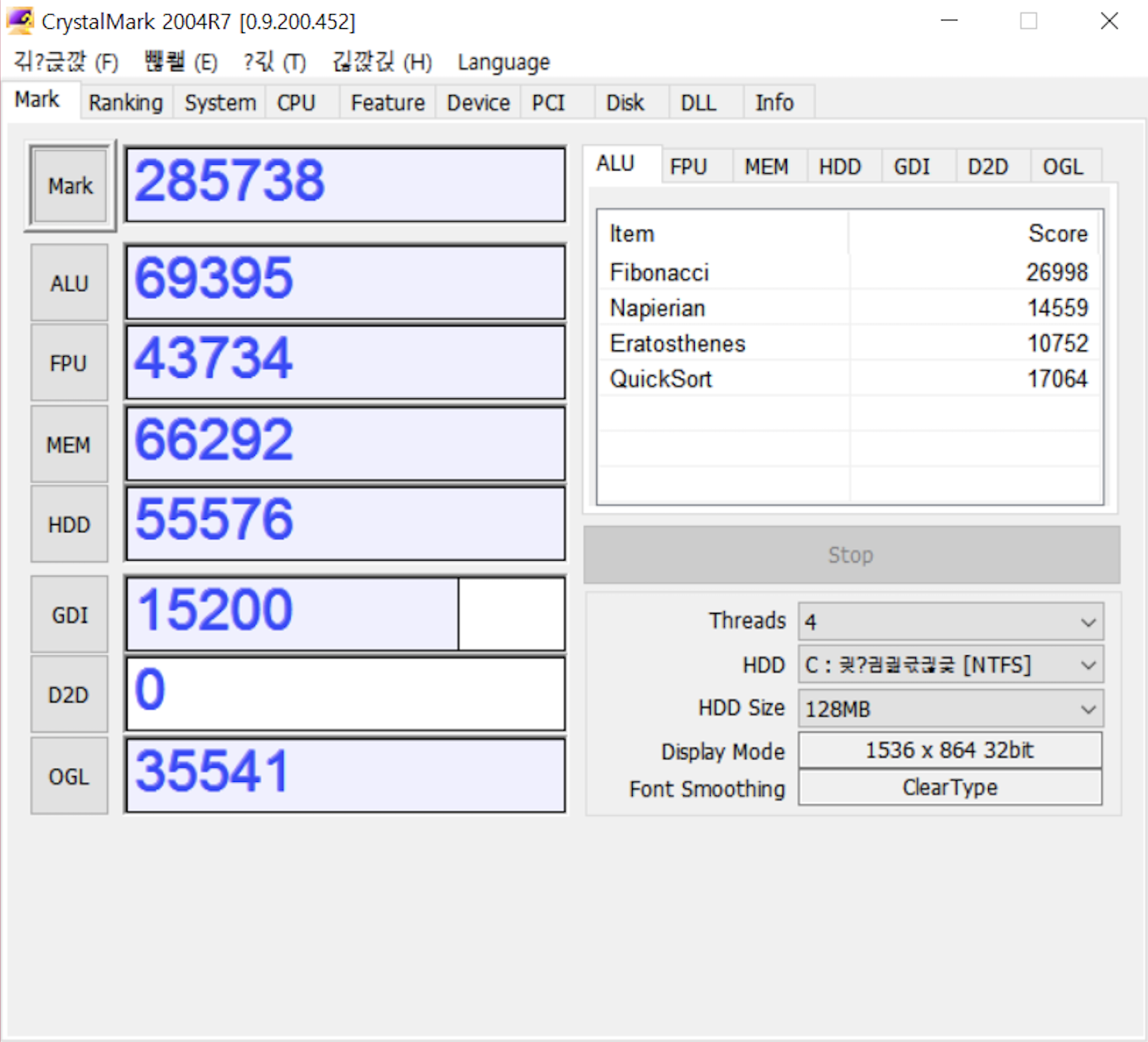
Task: Open the menu labeled (T)
Action: 274,62
